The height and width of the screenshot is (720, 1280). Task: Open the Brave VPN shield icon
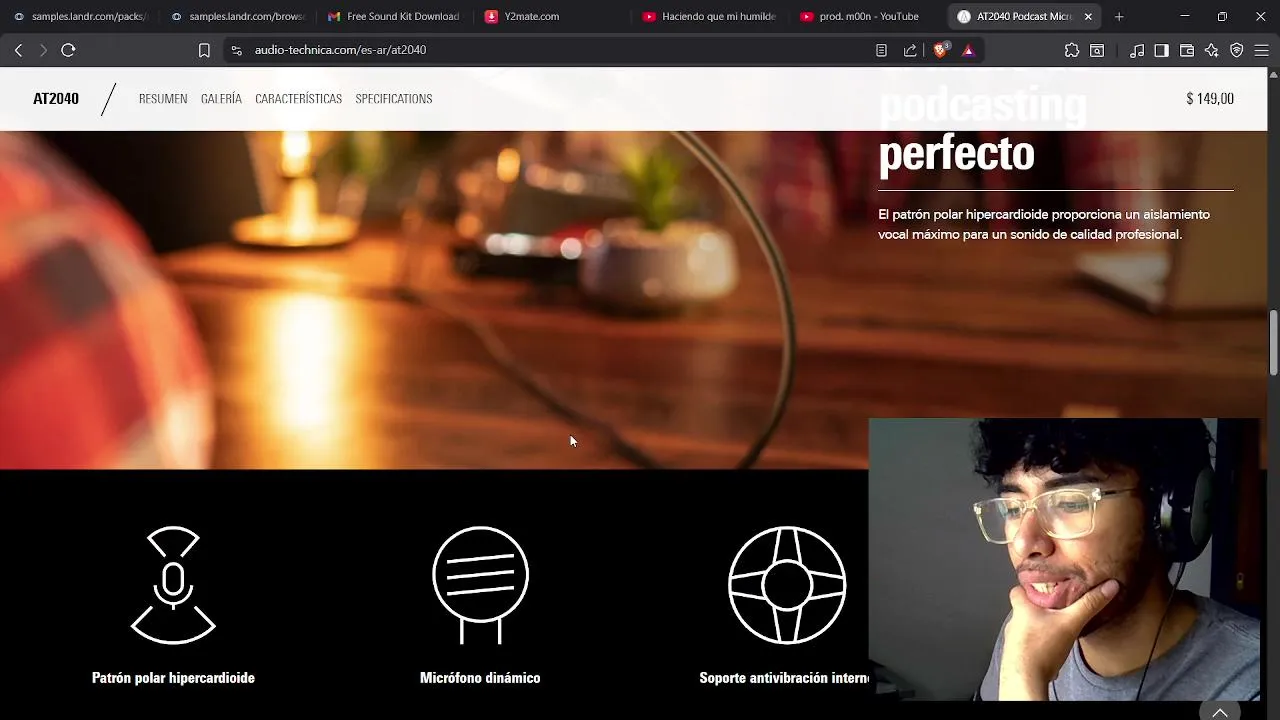pos(1237,50)
